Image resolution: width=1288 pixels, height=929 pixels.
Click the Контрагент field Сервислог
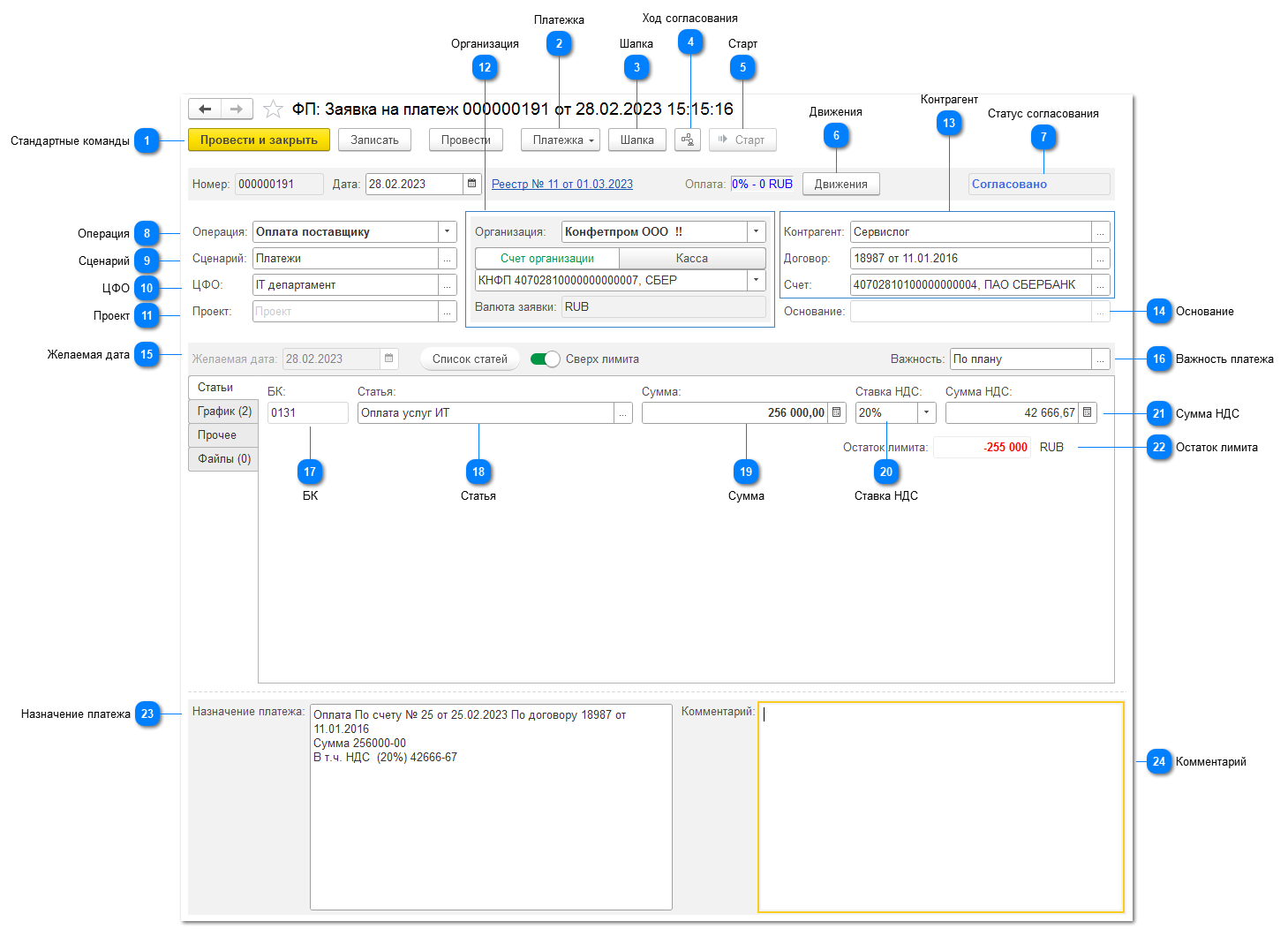pos(971,232)
